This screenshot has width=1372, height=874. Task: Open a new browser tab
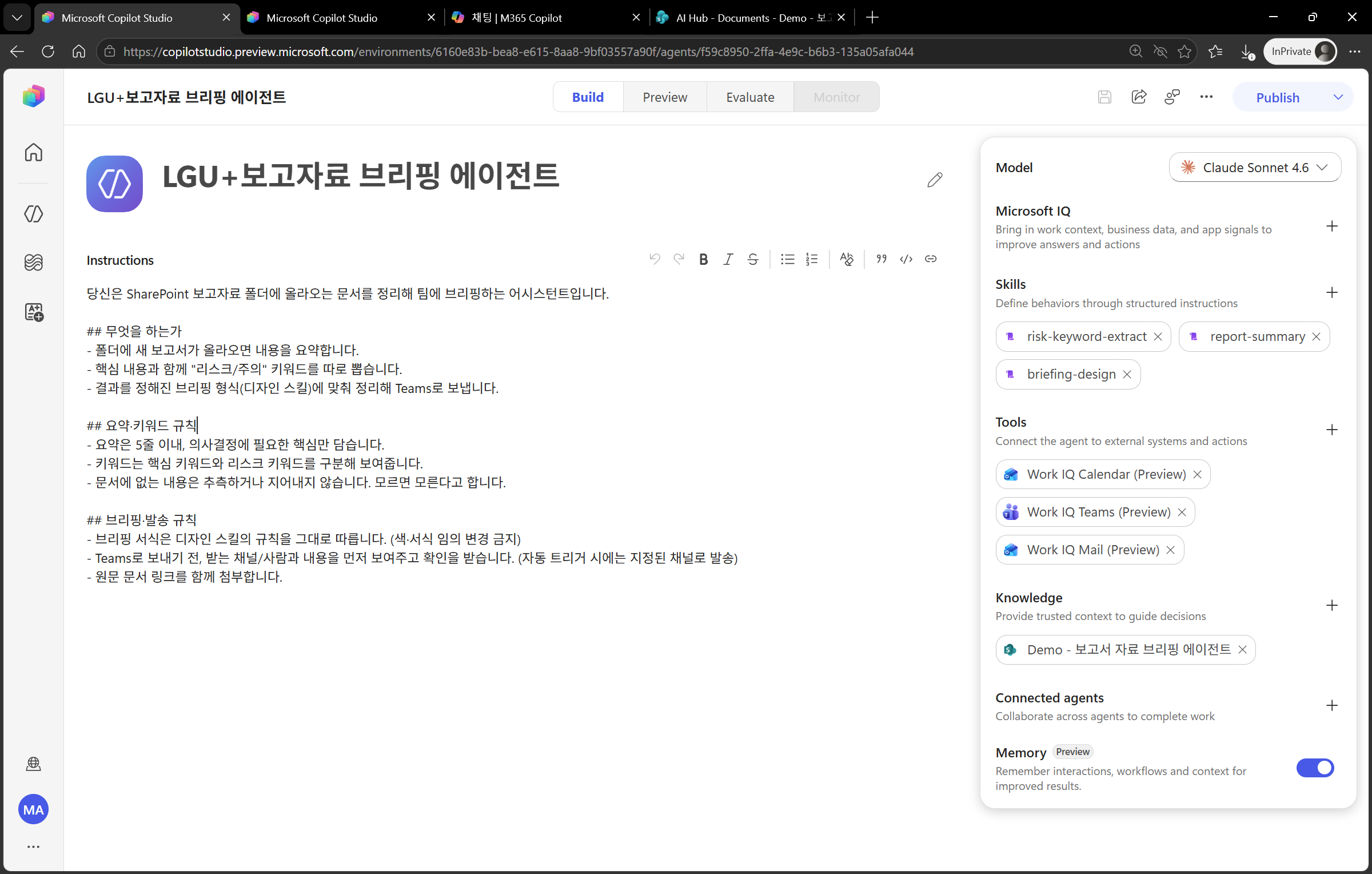click(x=872, y=18)
